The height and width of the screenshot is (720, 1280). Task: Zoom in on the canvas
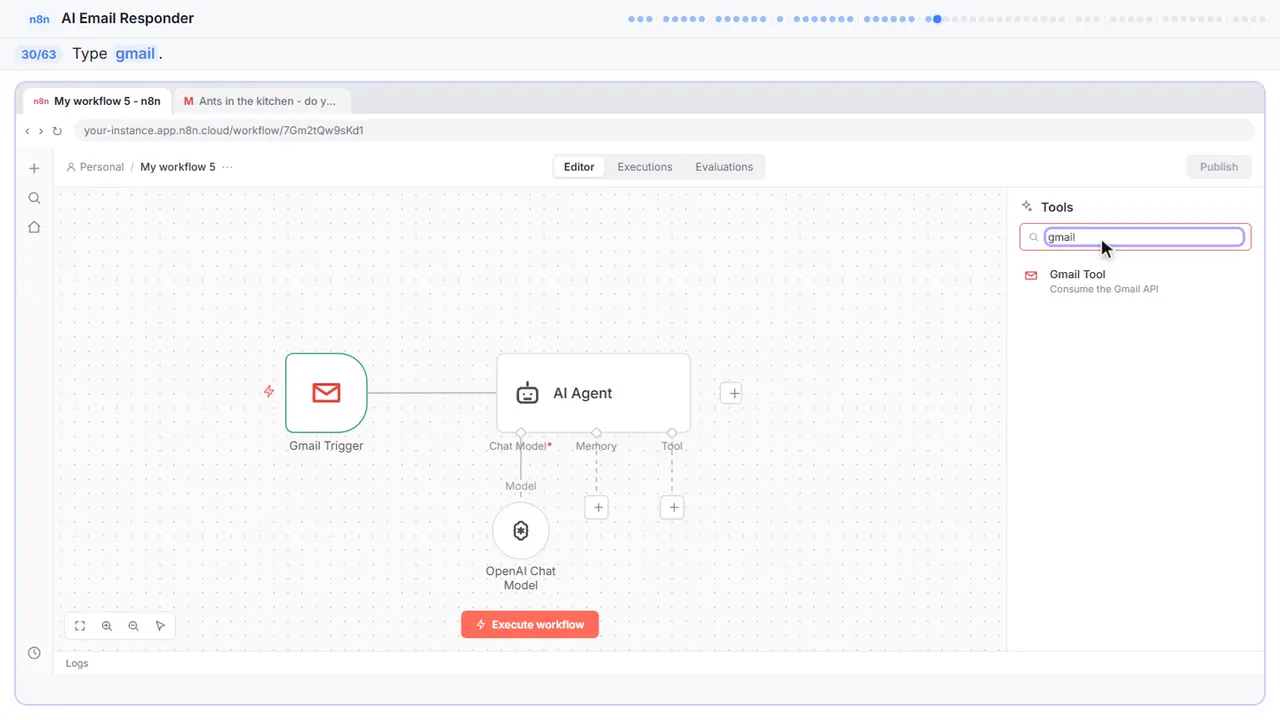coord(107,626)
